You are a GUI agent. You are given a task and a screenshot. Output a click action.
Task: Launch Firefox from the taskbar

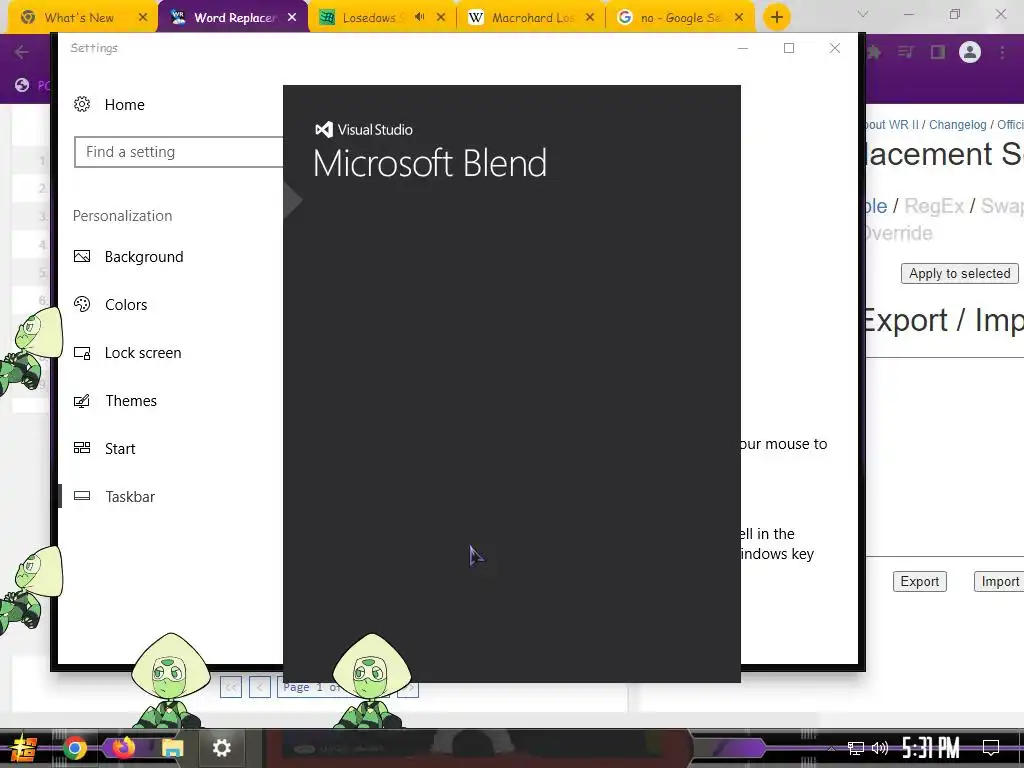click(123, 747)
